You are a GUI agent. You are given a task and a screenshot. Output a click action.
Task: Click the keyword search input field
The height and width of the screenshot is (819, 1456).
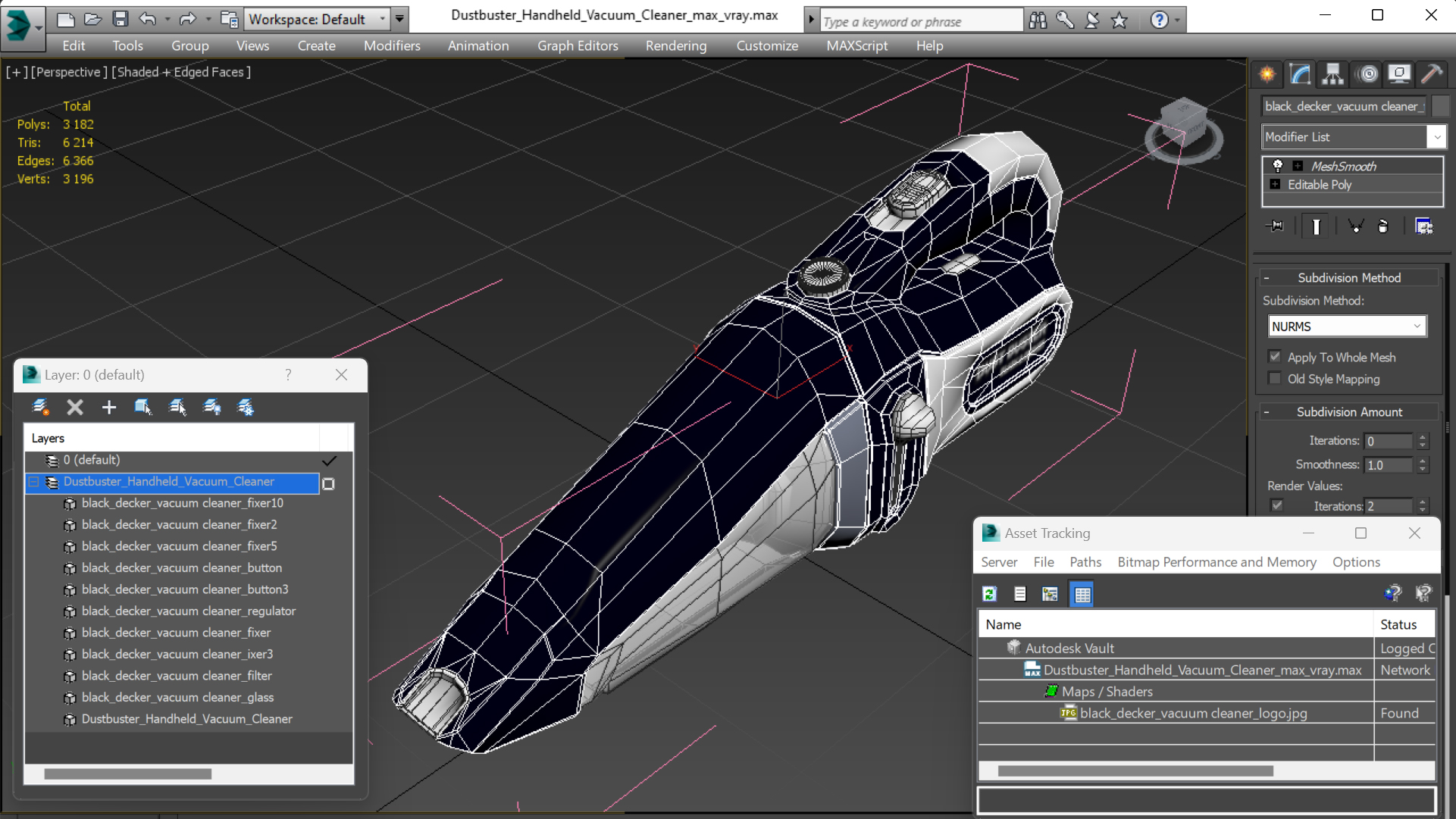click(x=921, y=21)
